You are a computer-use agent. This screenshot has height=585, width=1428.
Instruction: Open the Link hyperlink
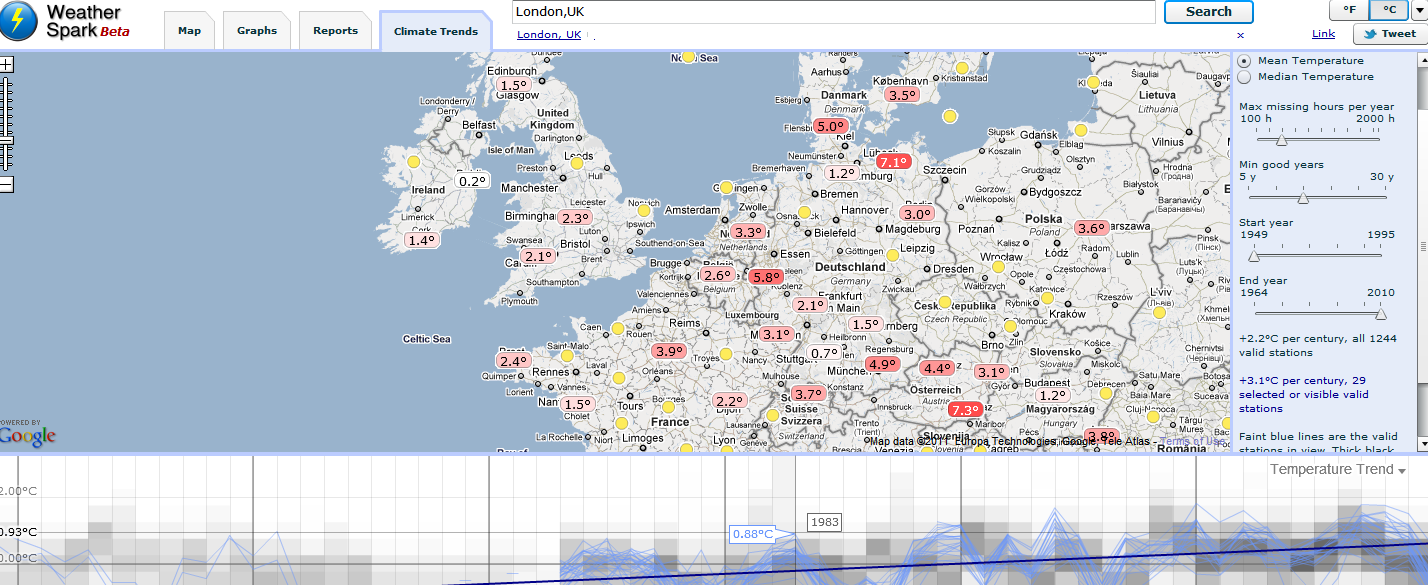pos(1322,33)
